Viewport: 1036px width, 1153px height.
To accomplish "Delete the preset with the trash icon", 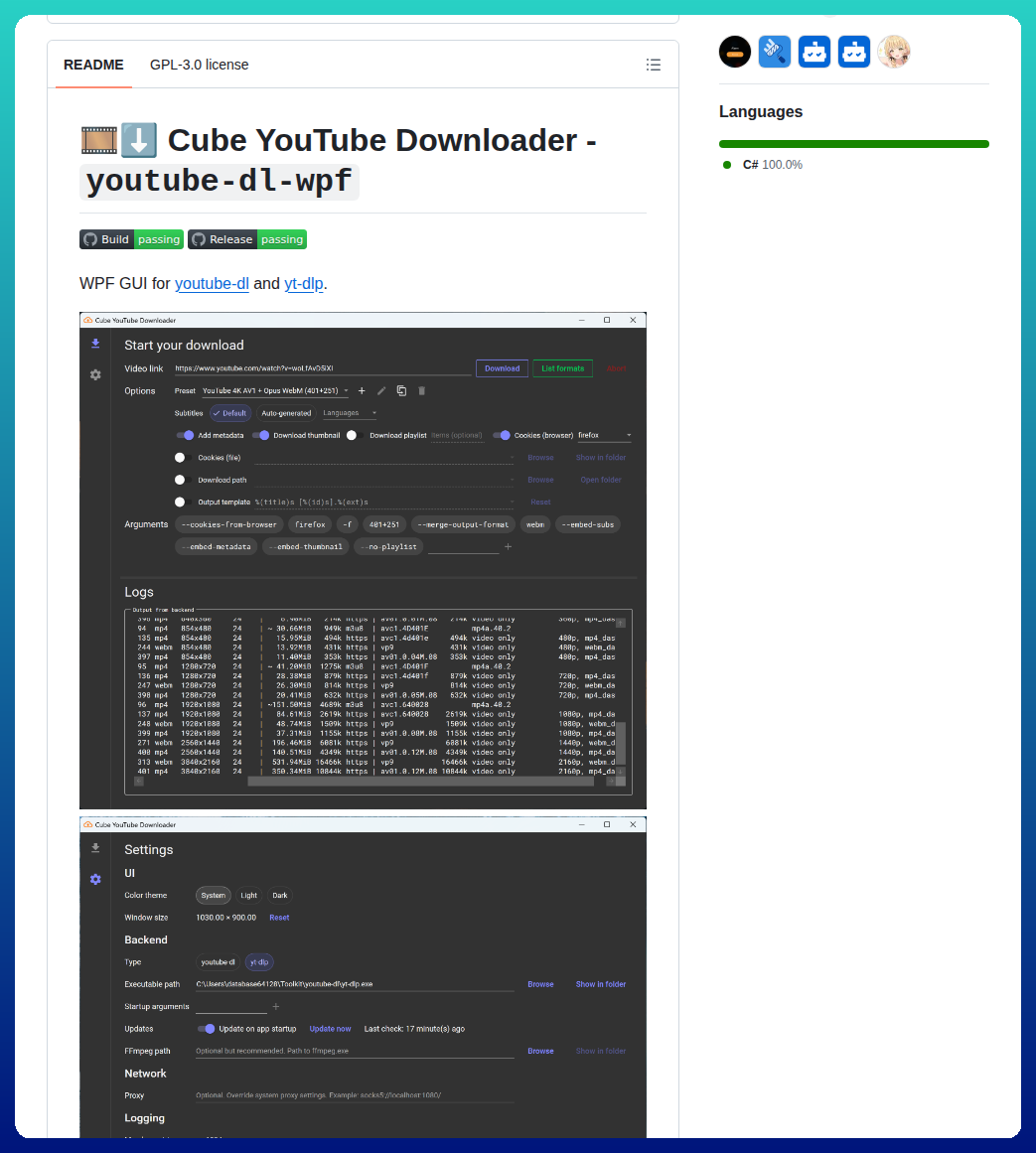I will [x=422, y=391].
